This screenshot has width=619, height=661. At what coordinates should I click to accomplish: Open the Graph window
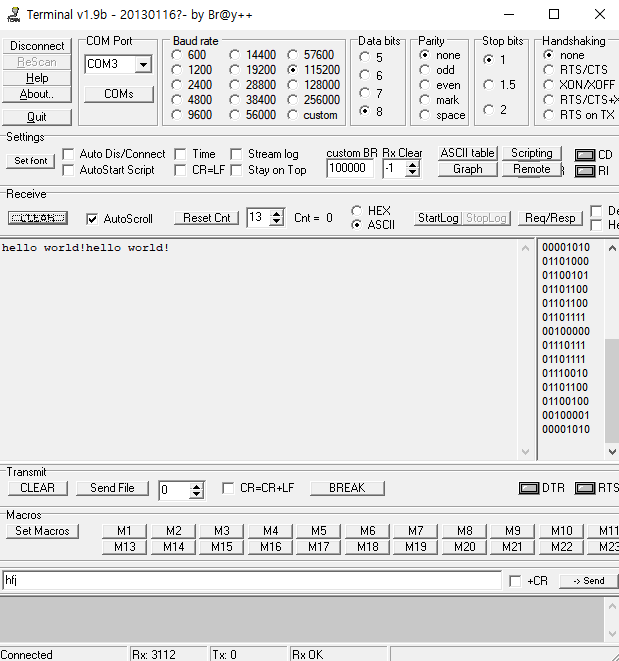[468, 169]
